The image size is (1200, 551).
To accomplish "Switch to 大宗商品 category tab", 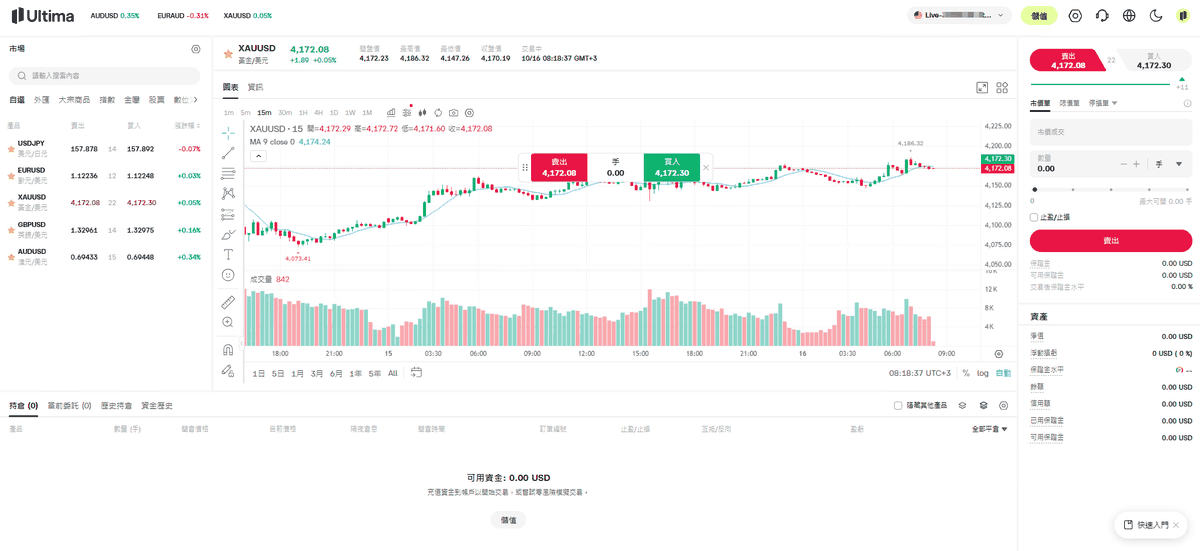I will click(x=74, y=100).
